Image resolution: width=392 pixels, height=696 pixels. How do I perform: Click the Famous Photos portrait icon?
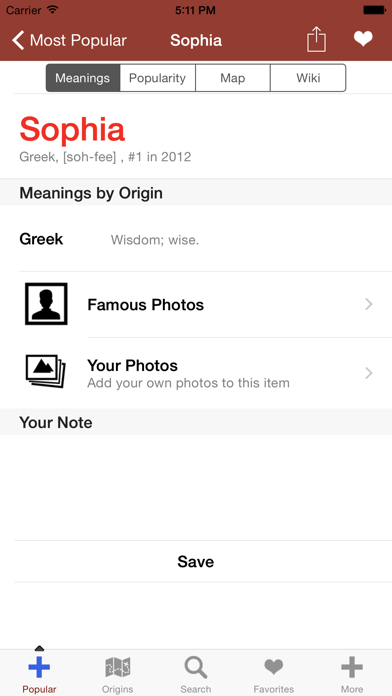(x=46, y=304)
